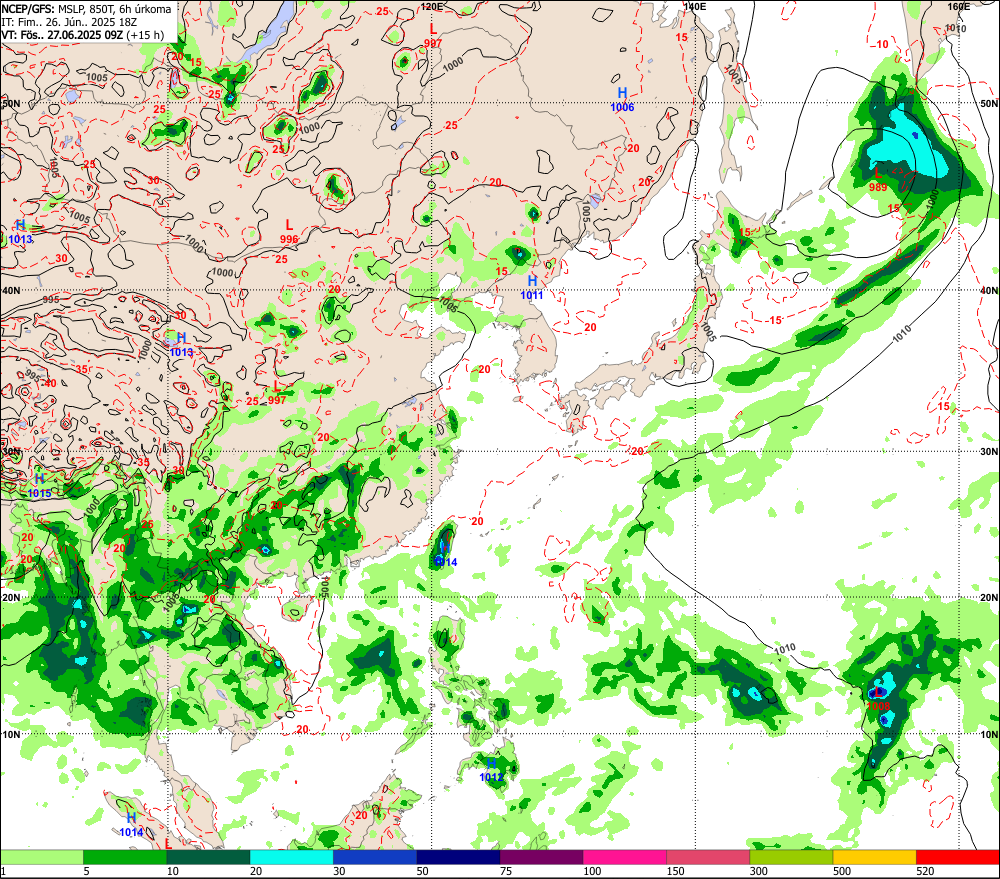1000x879 pixels.
Task: Click the 40N label on the left edge
Action: point(11,291)
